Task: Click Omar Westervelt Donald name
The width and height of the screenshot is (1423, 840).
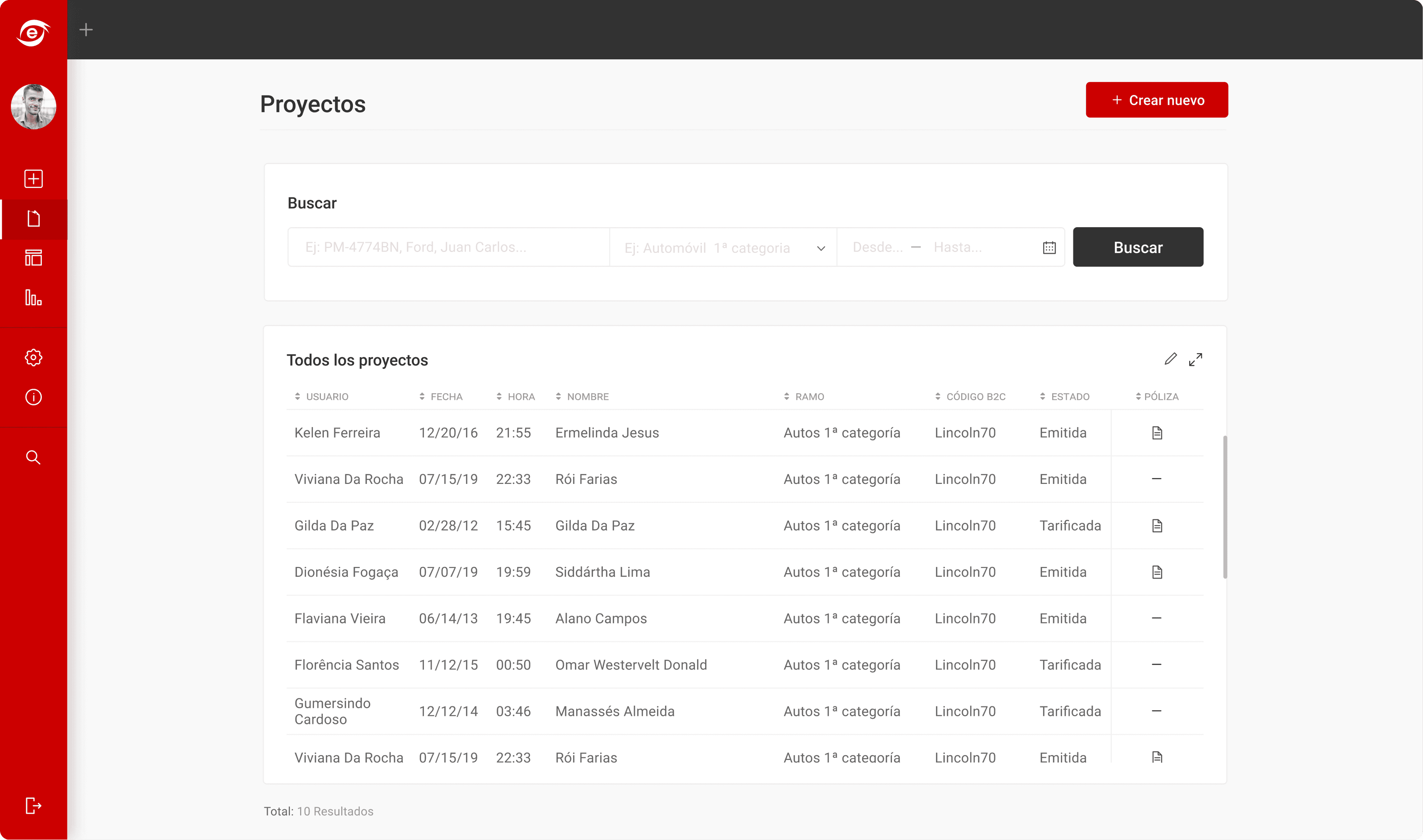Action: [x=631, y=665]
